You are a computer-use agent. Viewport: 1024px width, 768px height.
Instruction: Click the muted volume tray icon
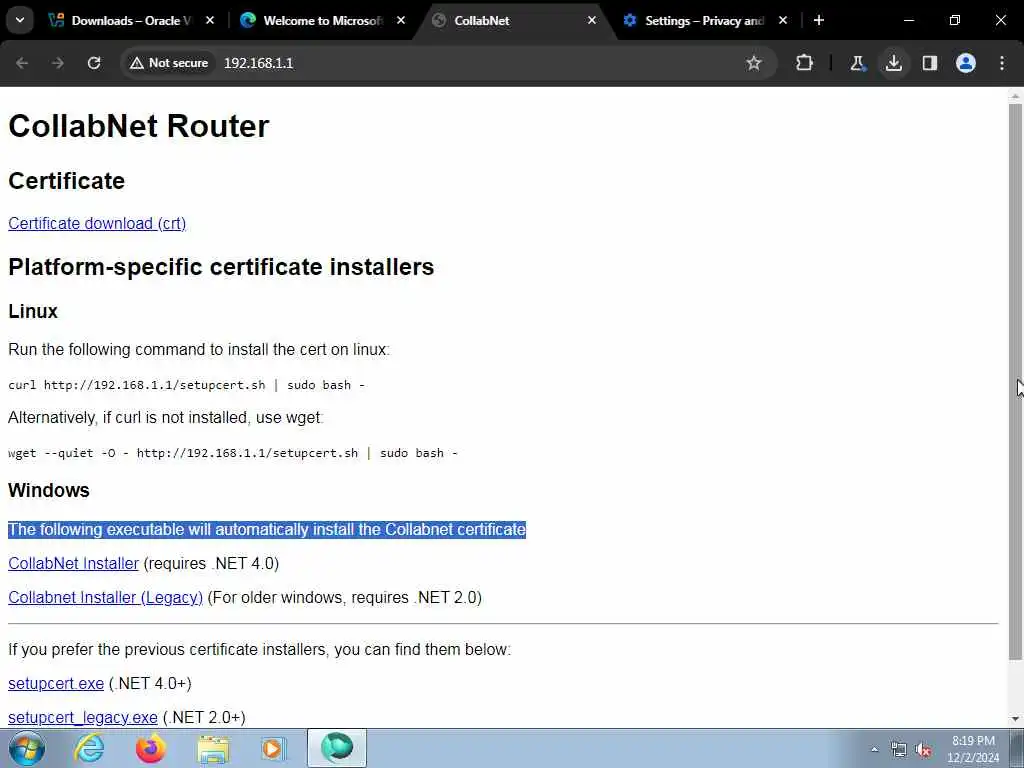[x=923, y=750]
